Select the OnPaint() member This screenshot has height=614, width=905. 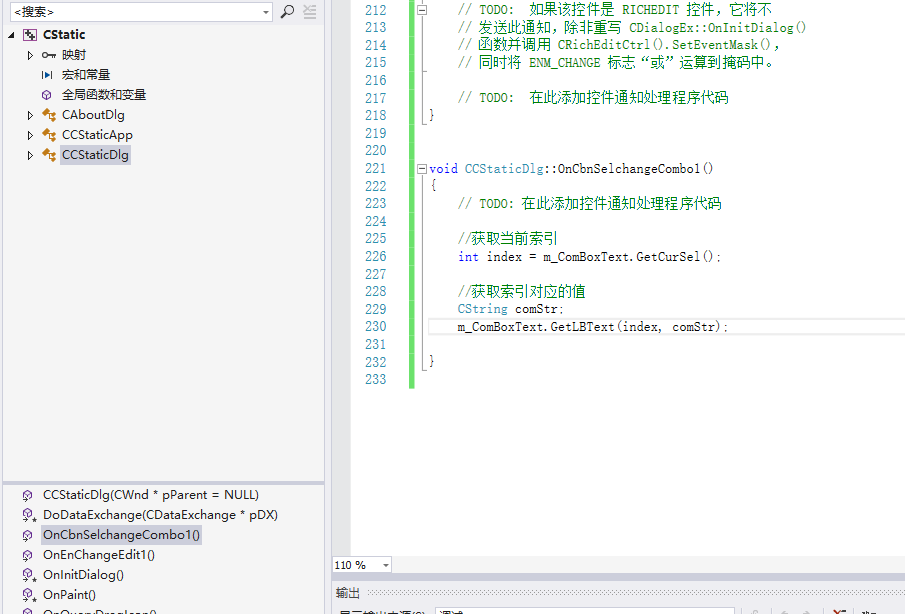pyautogui.click(x=69, y=595)
